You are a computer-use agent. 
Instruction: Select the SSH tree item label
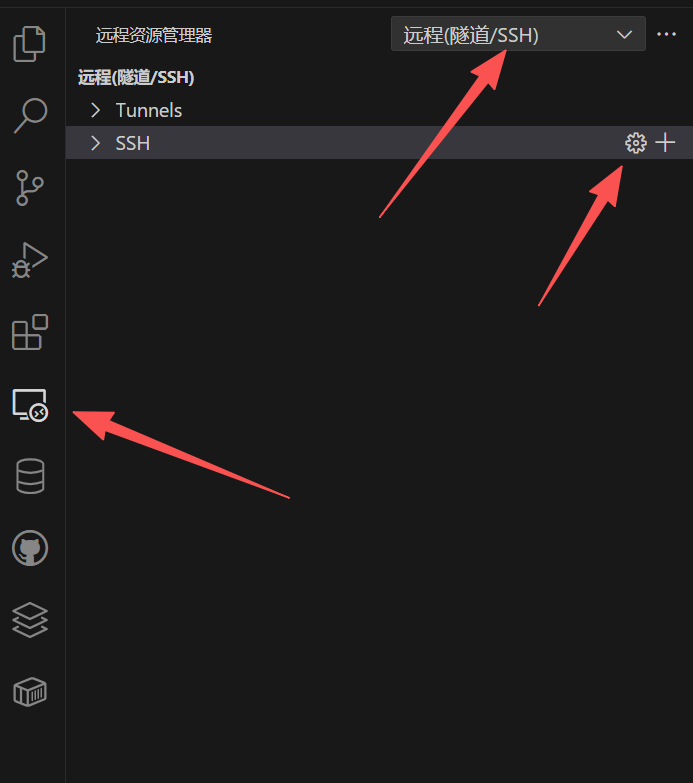tap(133, 143)
